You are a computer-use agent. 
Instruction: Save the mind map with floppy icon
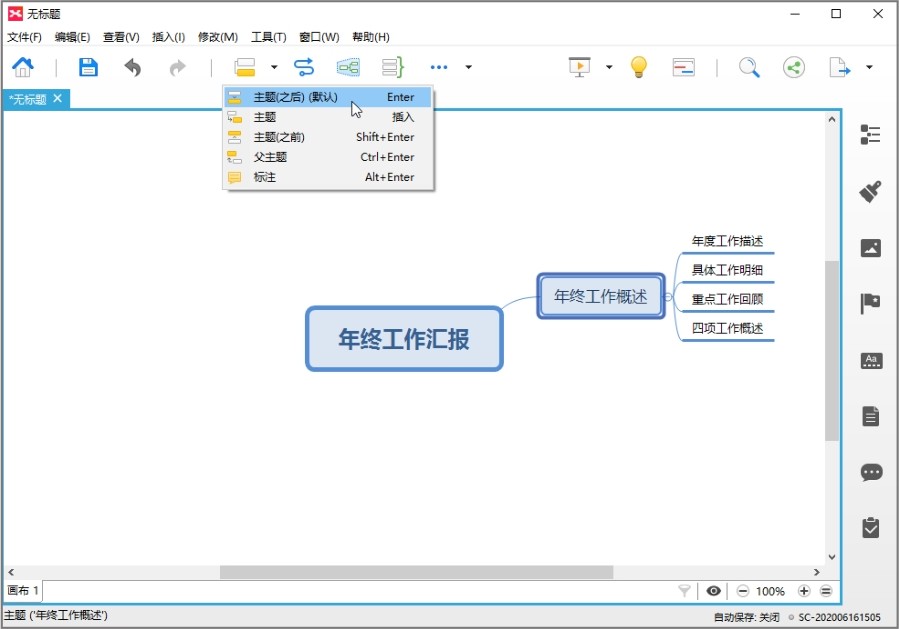pos(88,67)
